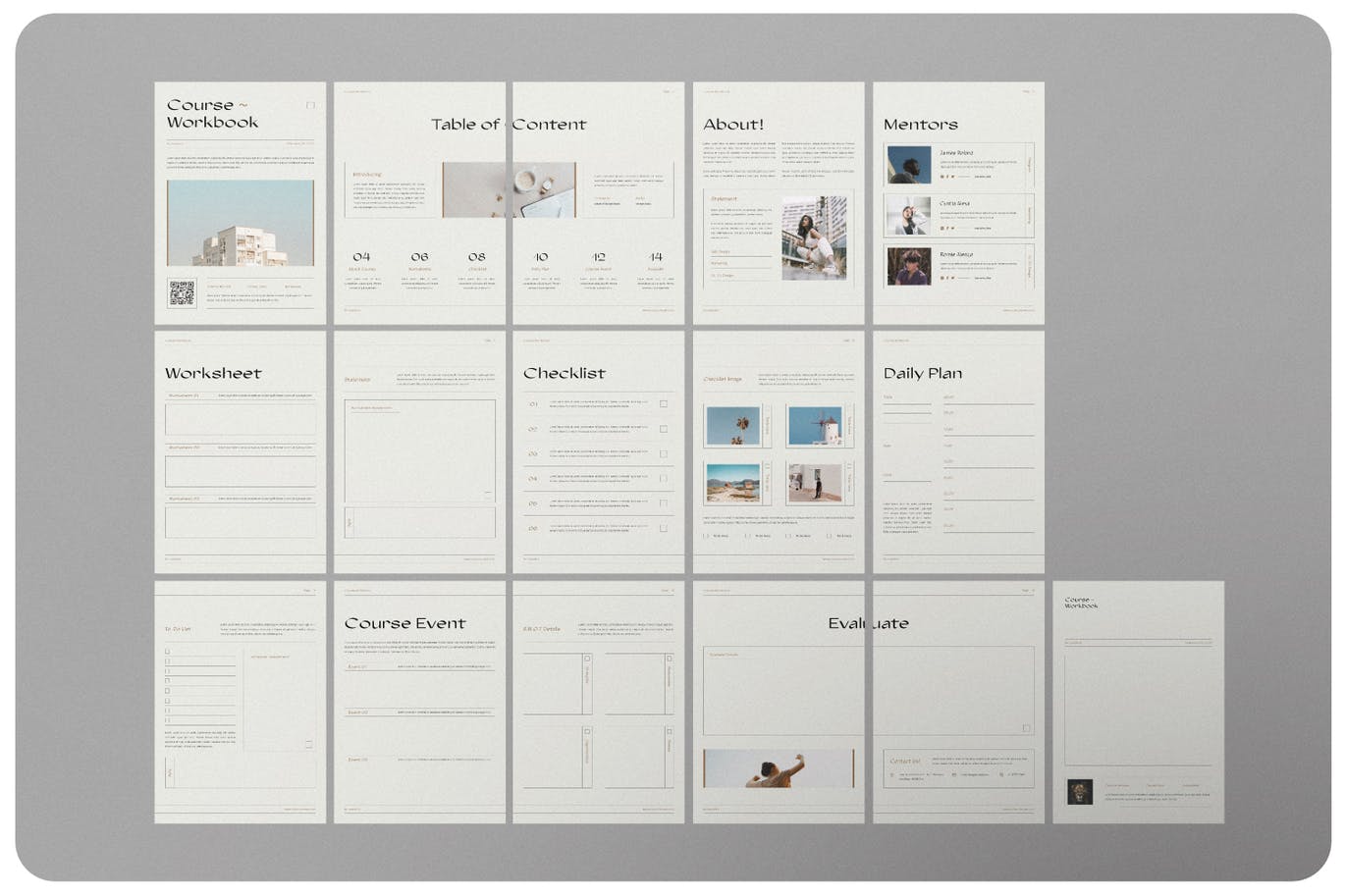This screenshot has height=896, width=1345.
Task: Click page number 12 in Table of Content
Action: [598, 257]
